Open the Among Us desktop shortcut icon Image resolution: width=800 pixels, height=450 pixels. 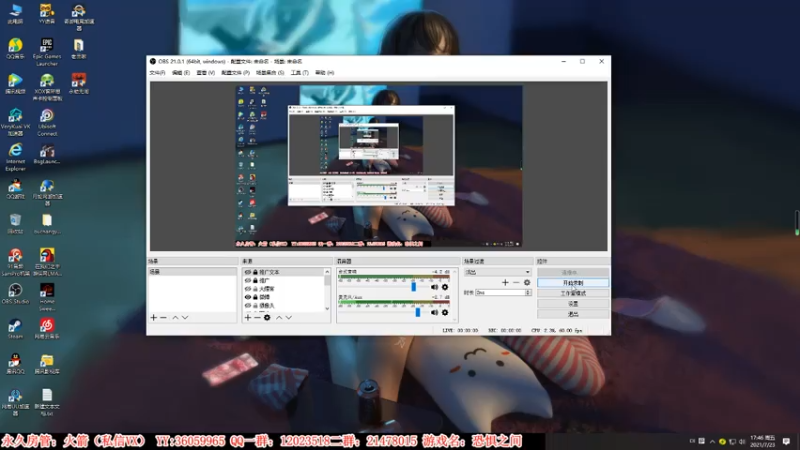pyautogui.click(x=47, y=262)
